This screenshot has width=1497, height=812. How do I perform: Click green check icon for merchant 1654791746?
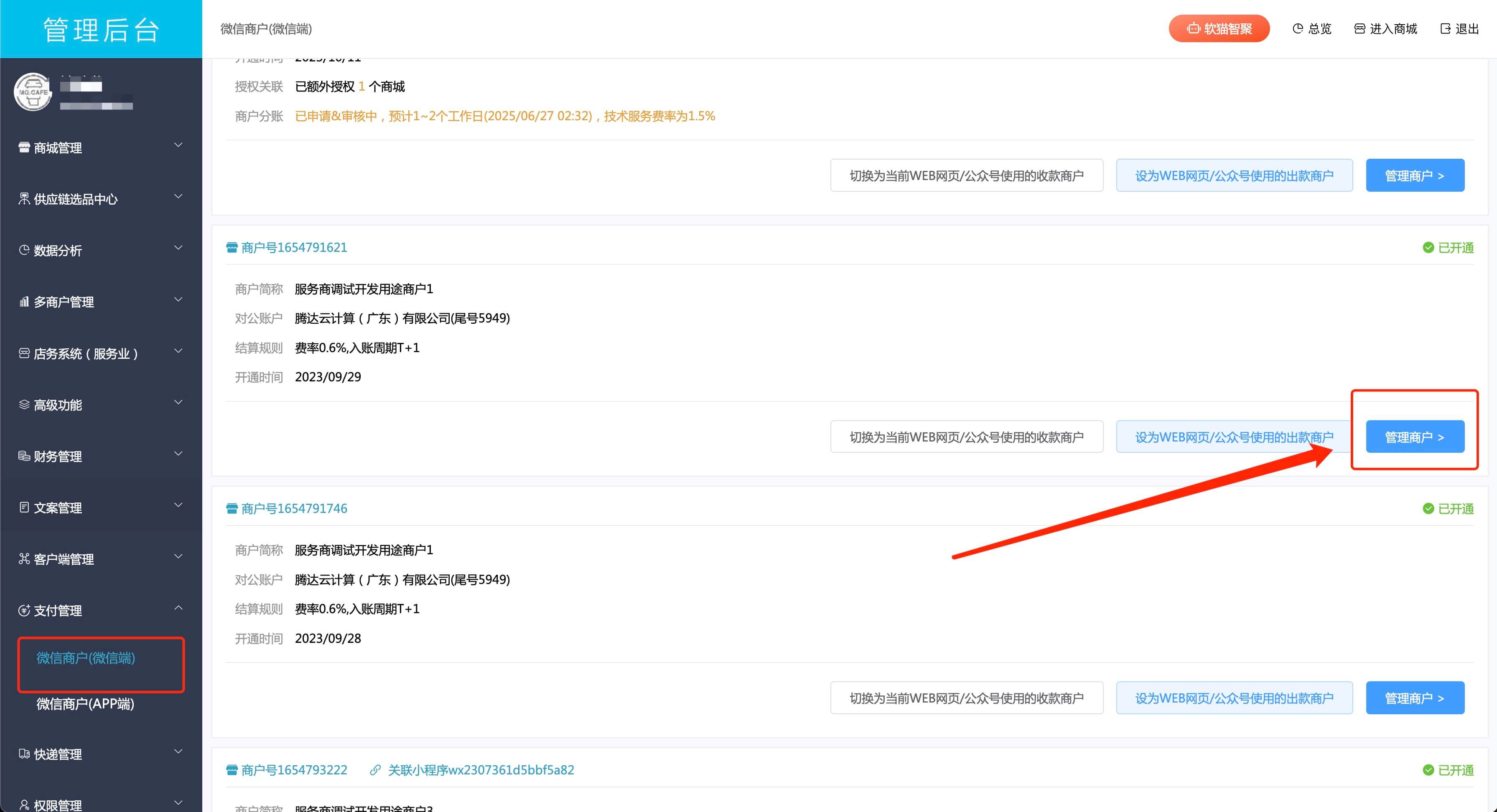click(1428, 509)
